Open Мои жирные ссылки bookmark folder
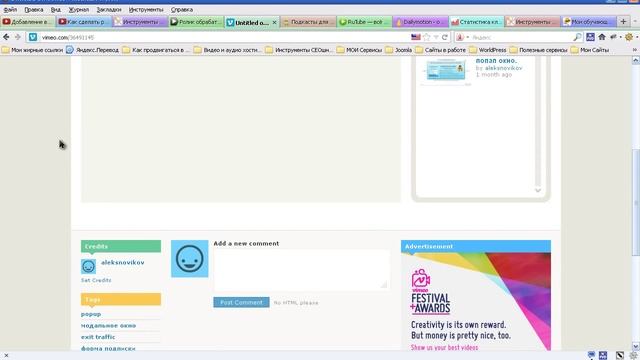 coord(32,50)
